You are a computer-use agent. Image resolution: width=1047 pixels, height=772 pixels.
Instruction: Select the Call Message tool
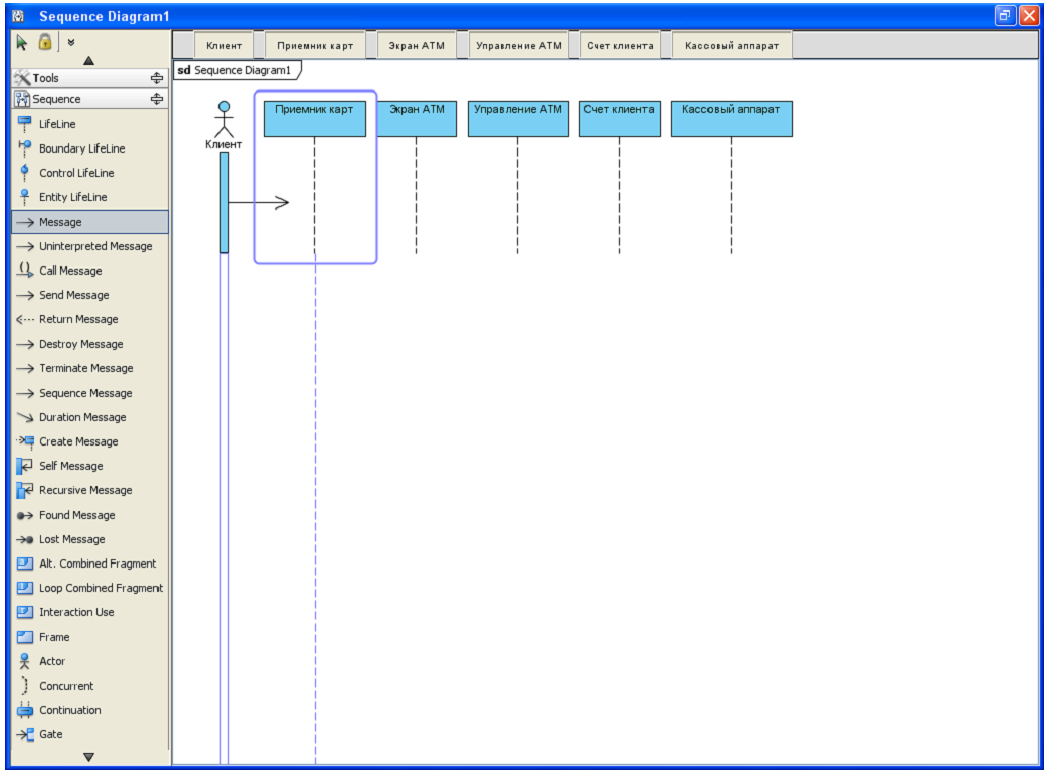pyautogui.click(x=90, y=270)
